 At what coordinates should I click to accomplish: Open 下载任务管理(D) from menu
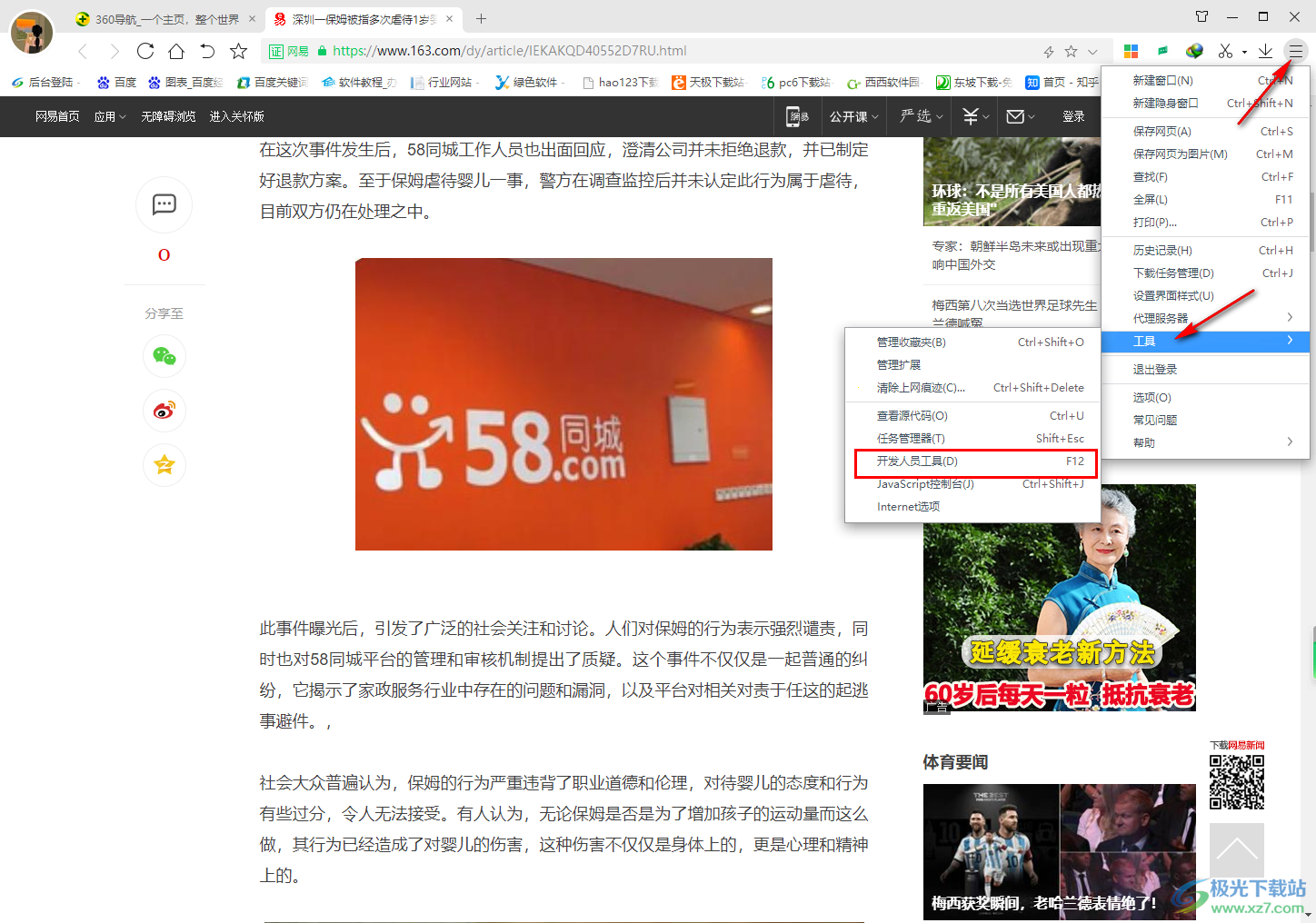1205,273
